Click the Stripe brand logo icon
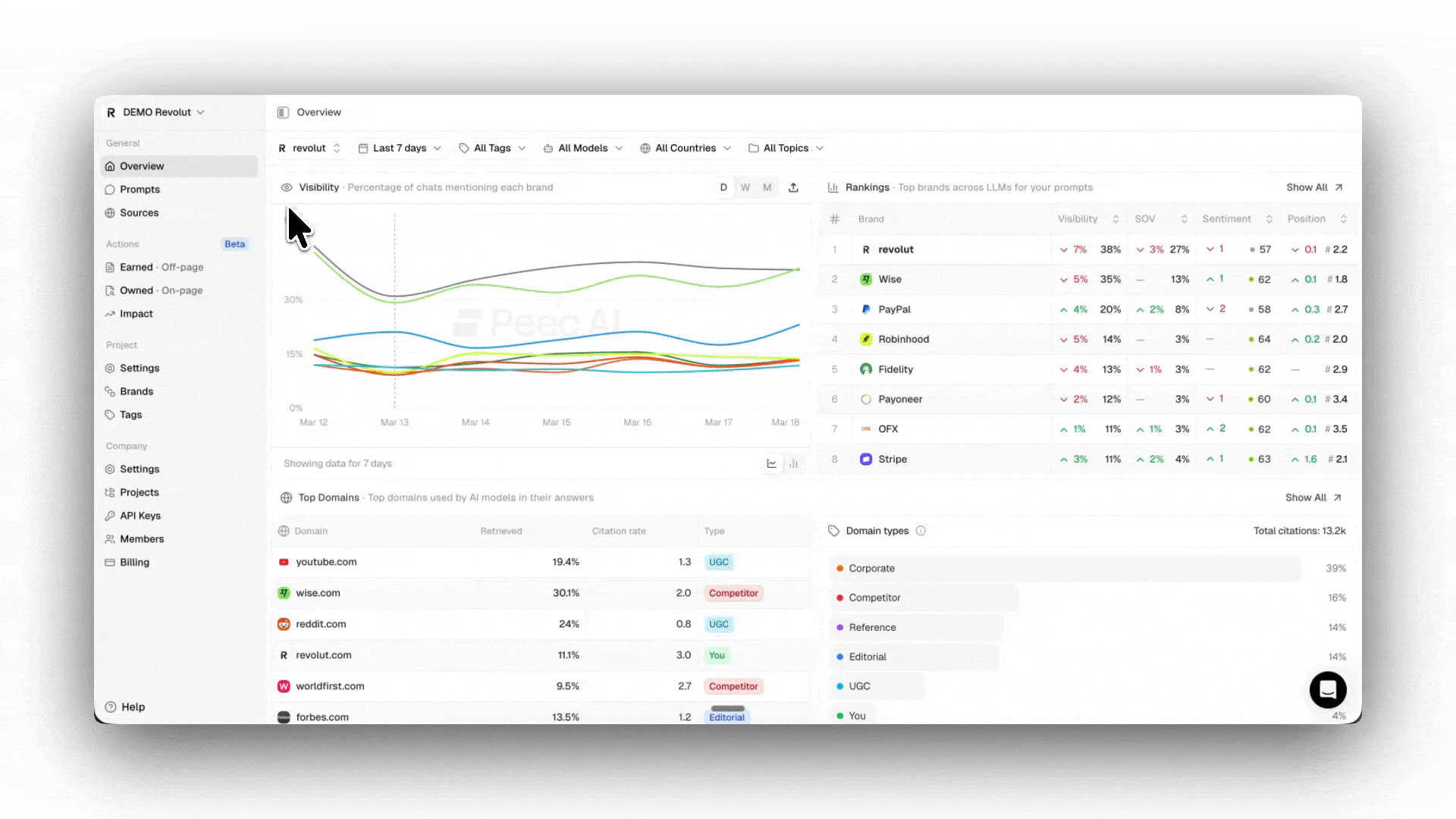The image size is (1456, 819). point(866,459)
